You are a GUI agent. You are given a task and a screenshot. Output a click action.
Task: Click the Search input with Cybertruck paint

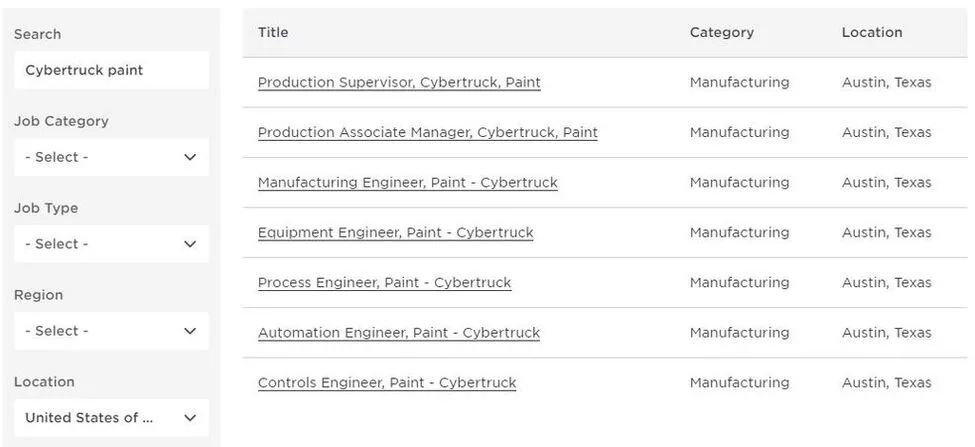(110, 70)
